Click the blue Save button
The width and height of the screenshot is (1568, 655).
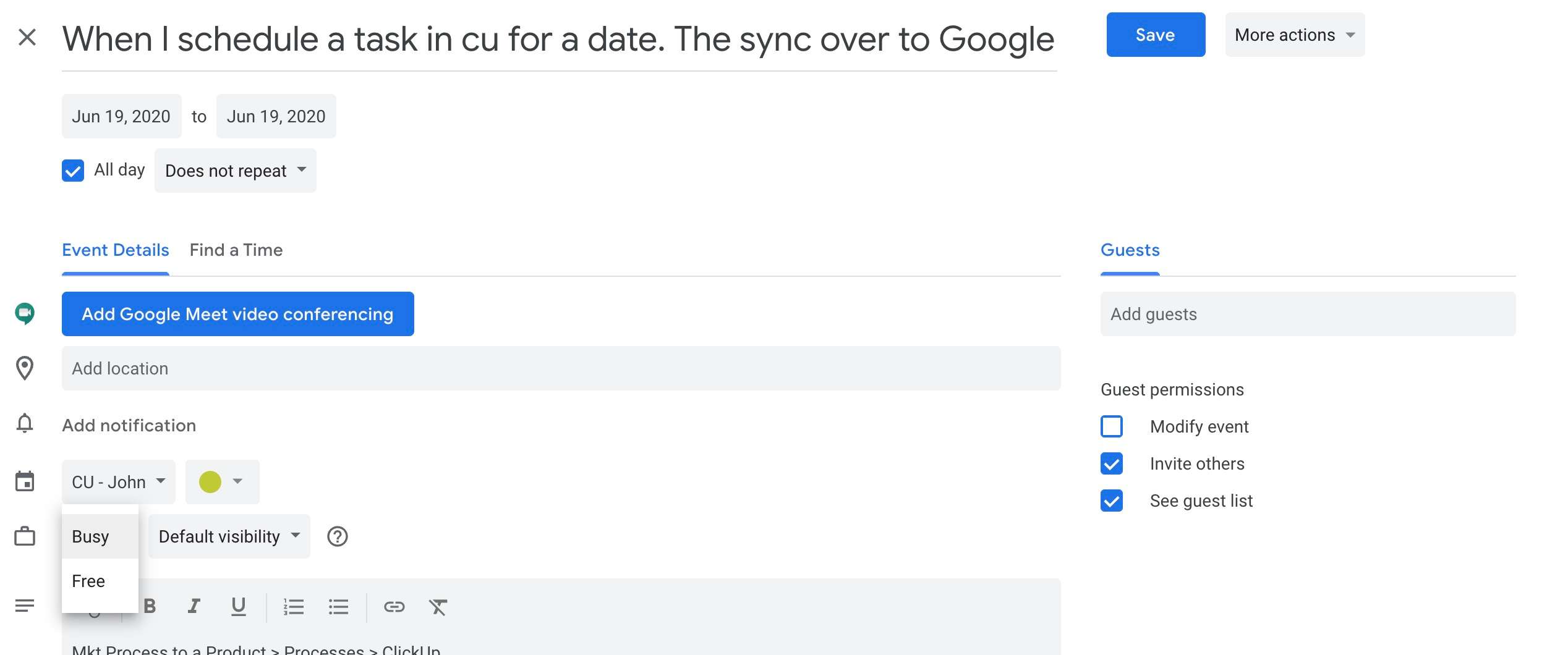[1156, 35]
